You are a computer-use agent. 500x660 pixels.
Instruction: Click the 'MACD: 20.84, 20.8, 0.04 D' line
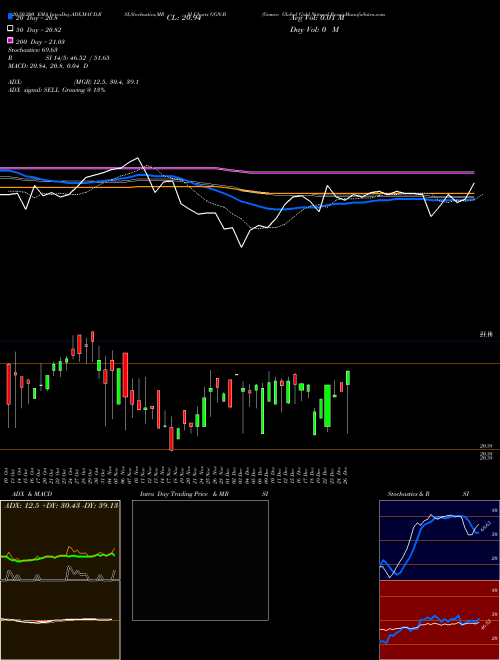(48, 66)
